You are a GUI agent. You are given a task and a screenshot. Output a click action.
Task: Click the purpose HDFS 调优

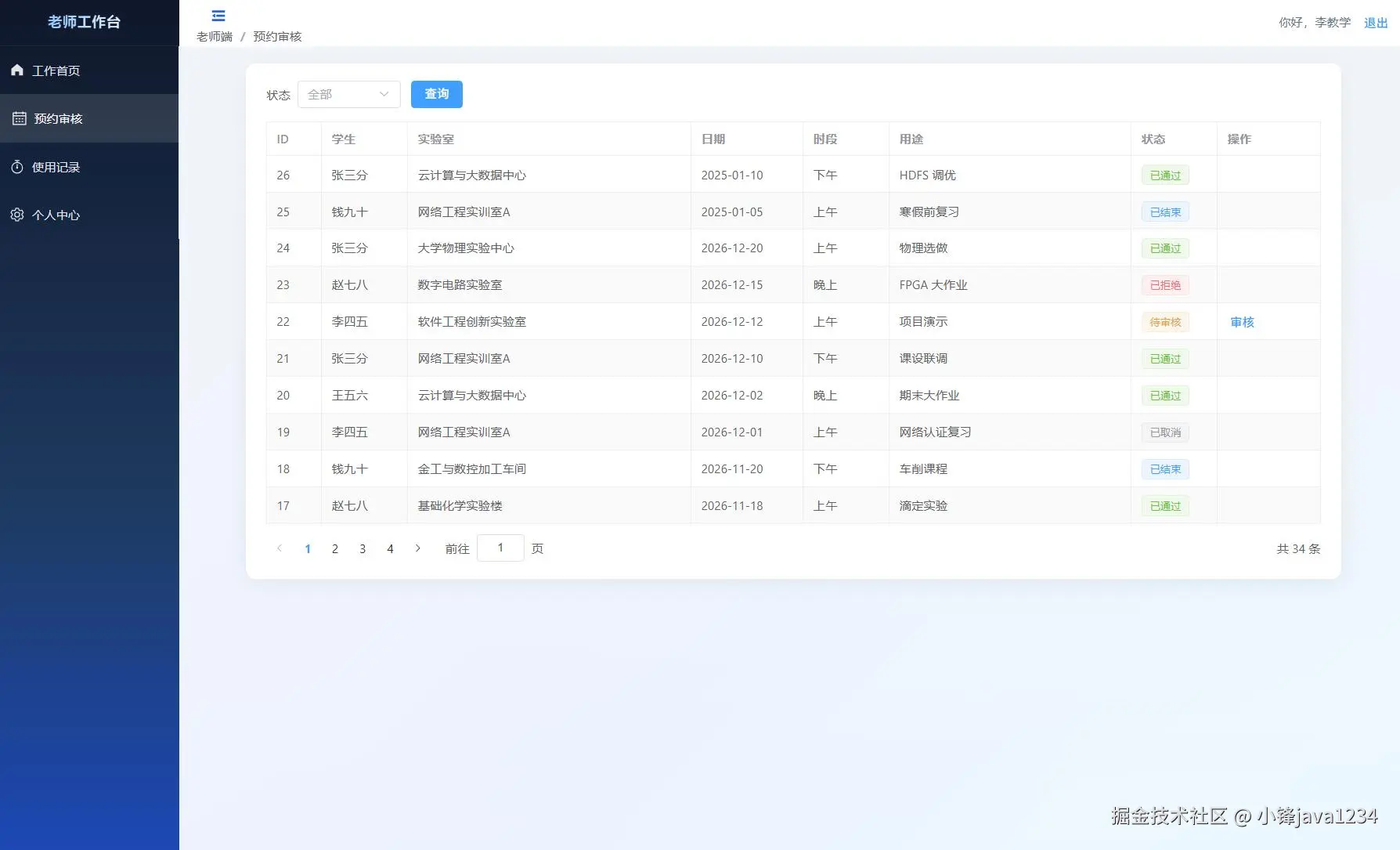click(x=928, y=175)
